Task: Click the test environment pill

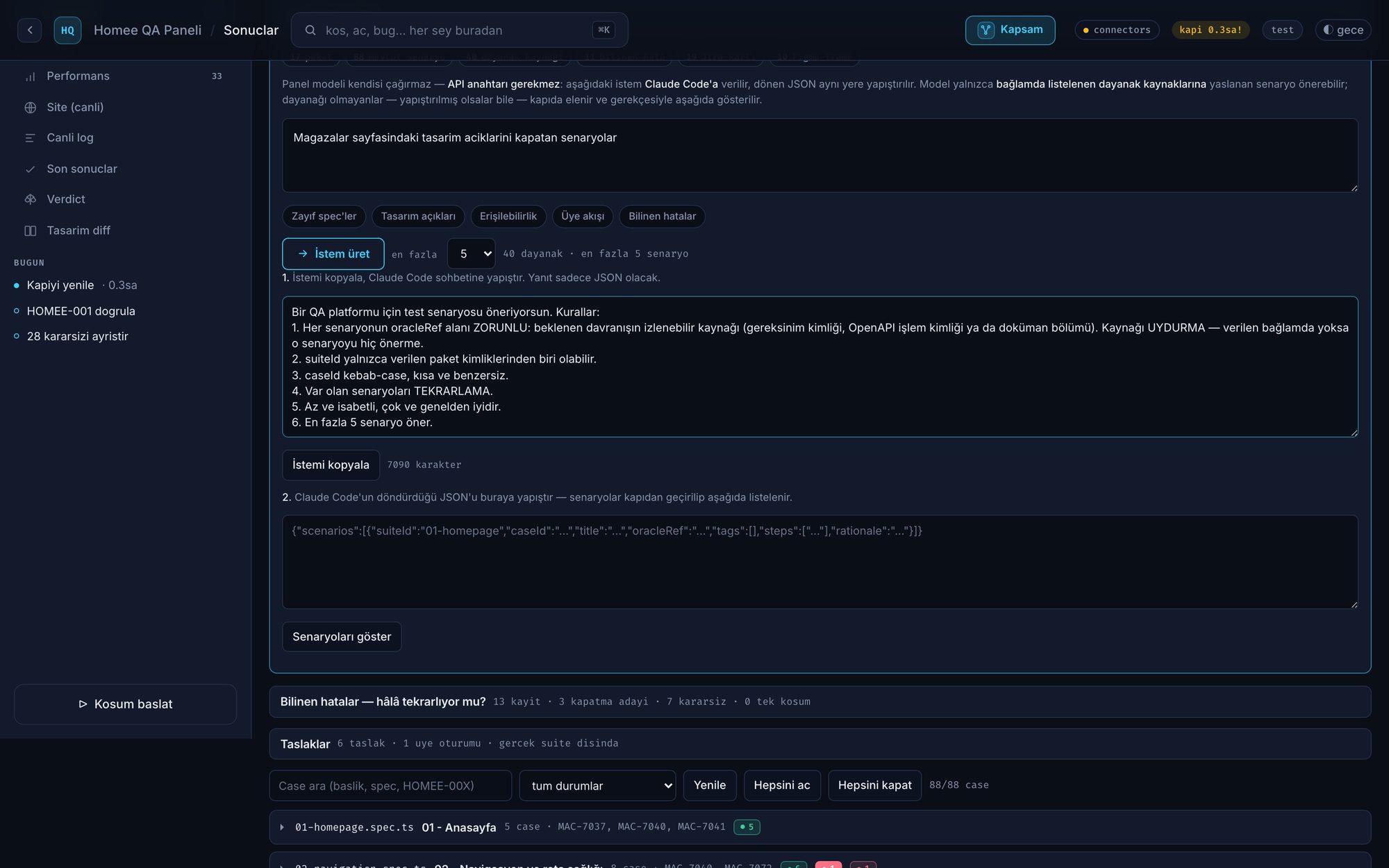Action: pyautogui.click(x=1282, y=30)
